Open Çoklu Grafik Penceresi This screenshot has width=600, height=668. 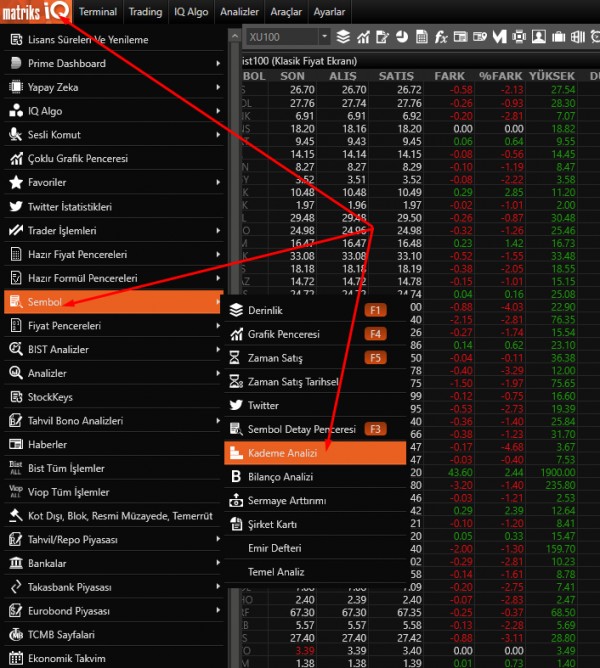[x=113, y=158]
